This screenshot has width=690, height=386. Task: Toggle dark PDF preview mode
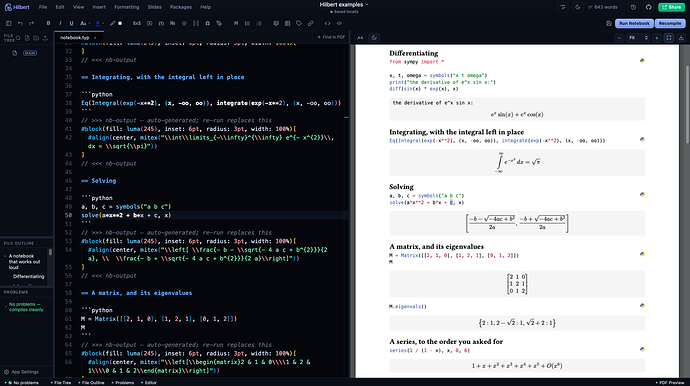point(374,38)
